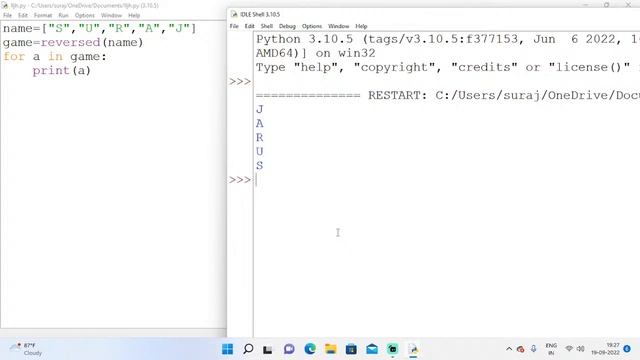This screenshot has width=640, height=360.
Task: Click the editor window title bar Python icon
Action: point(5,5)
